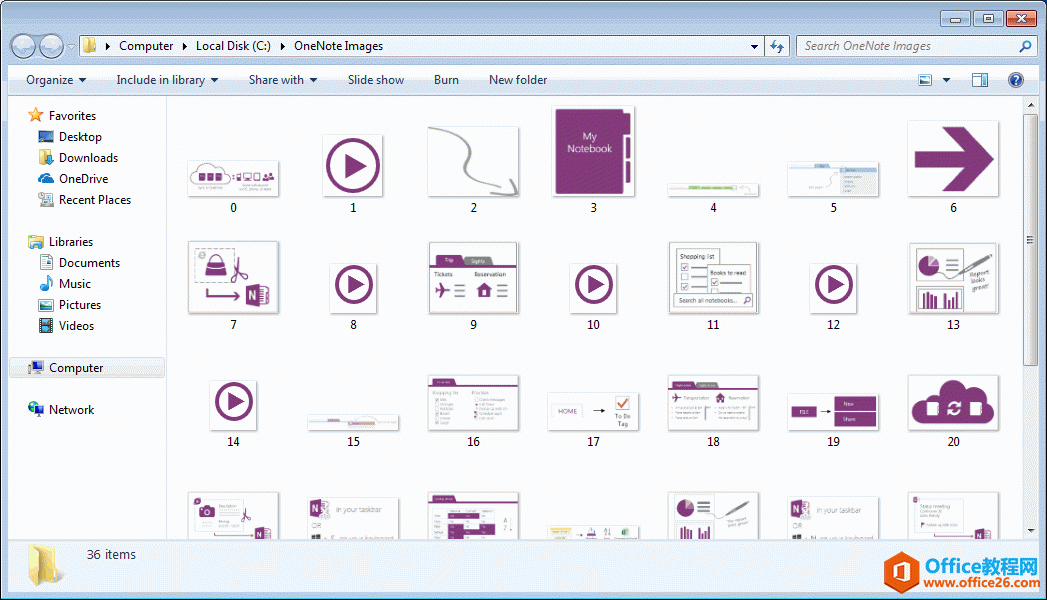Create a folder with the New folder button
Viewport: 1047px width, 600px height.
pos(518,79)
